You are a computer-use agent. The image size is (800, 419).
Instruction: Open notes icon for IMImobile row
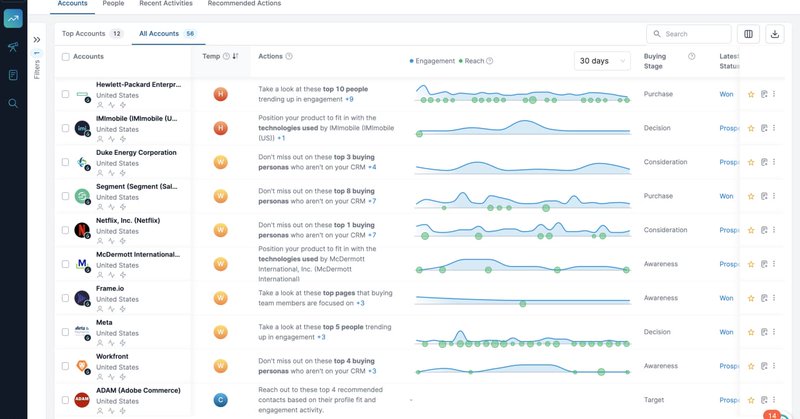tap(764, 128)
